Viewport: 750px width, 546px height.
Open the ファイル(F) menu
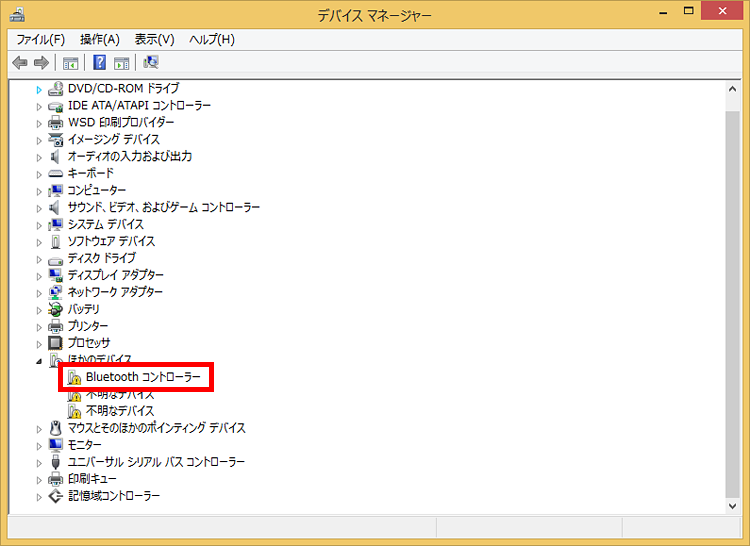41,40
